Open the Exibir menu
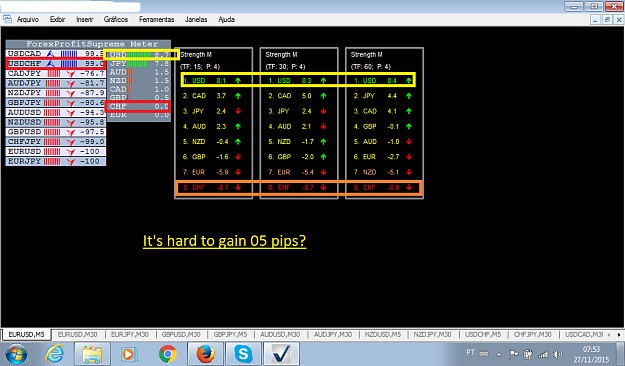This screenshot has height=366, width=625. [x=57, y=19]
